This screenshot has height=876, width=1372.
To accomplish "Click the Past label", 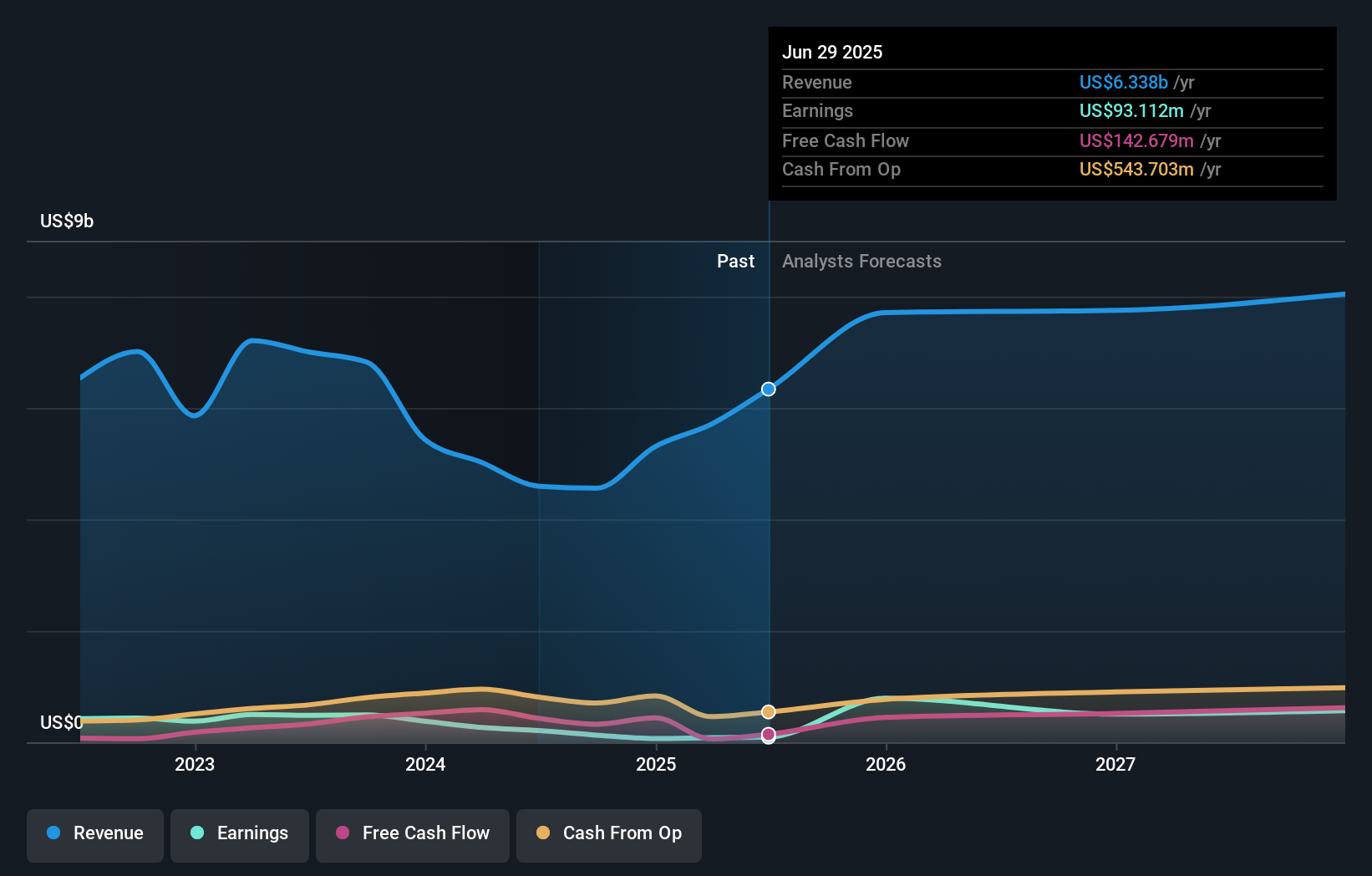I will click(735, 262).
